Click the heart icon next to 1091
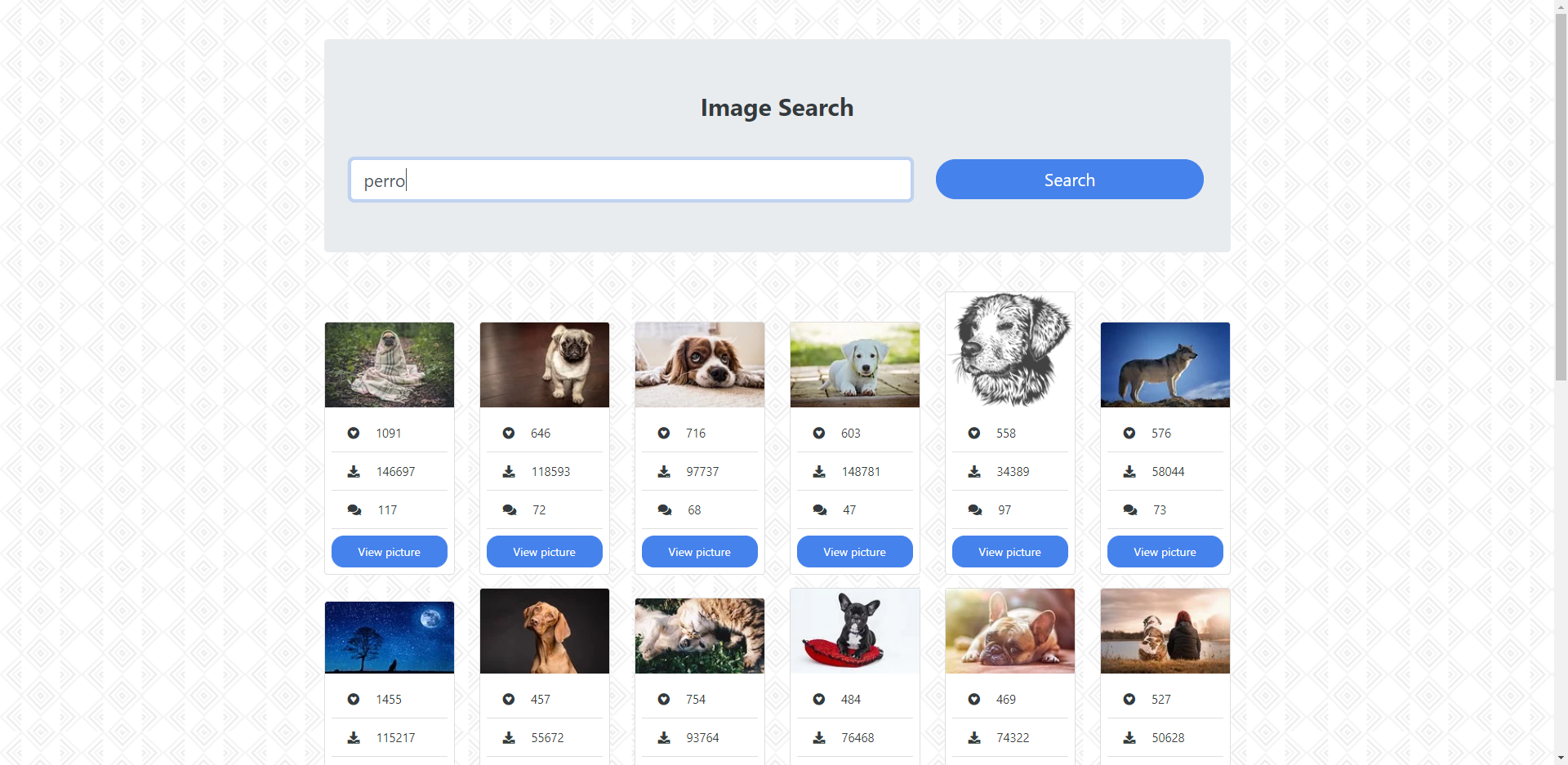The image size is (1568, 765). coord(354,434)
